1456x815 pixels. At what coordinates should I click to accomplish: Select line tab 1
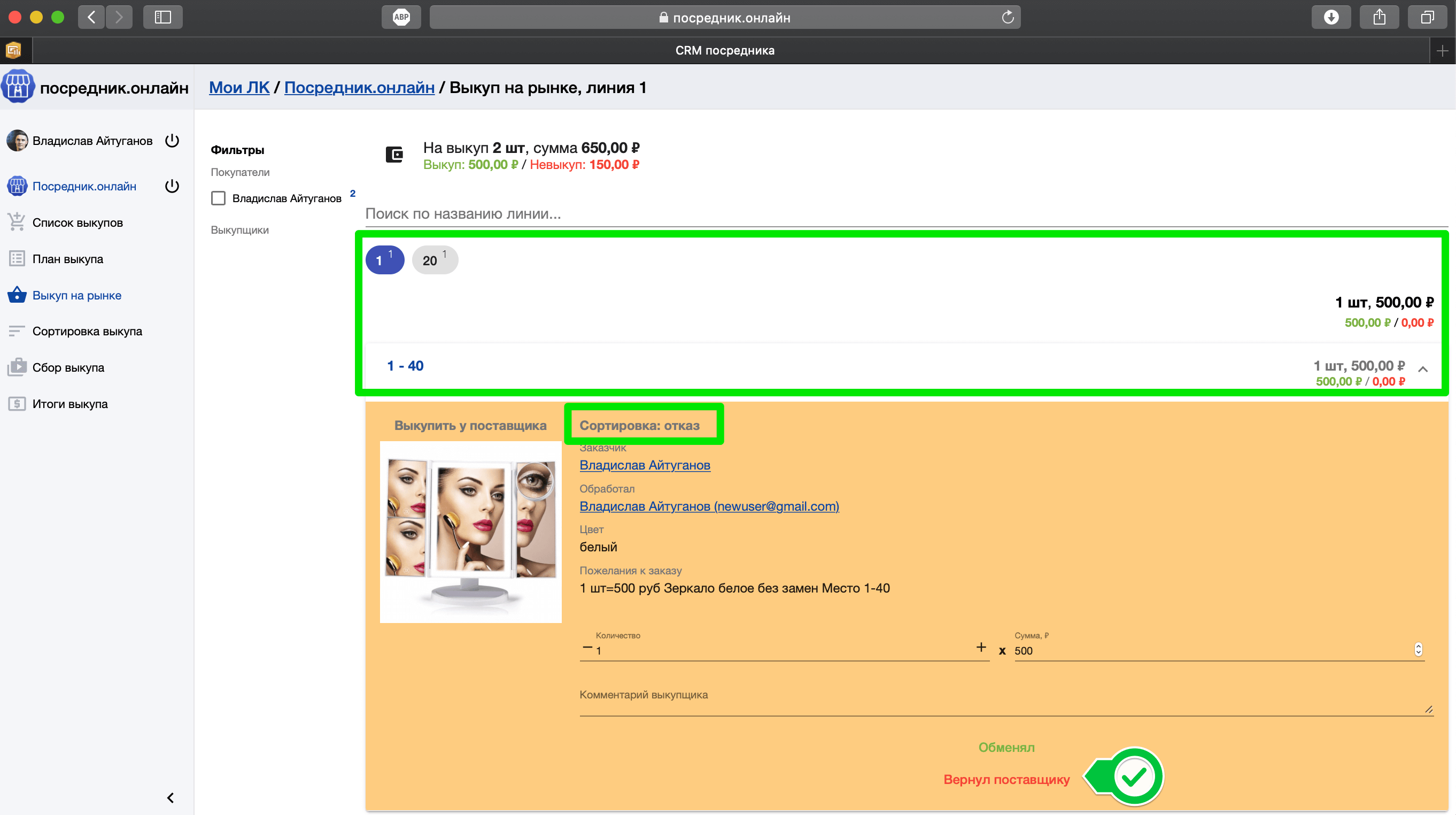384,260
